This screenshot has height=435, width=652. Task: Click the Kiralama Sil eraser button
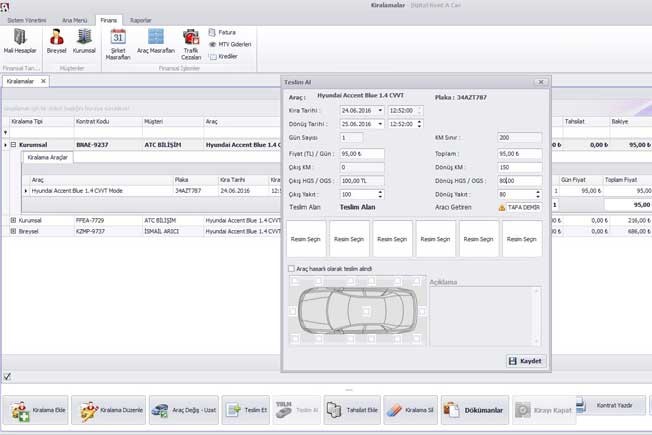(x=410, y=410)
